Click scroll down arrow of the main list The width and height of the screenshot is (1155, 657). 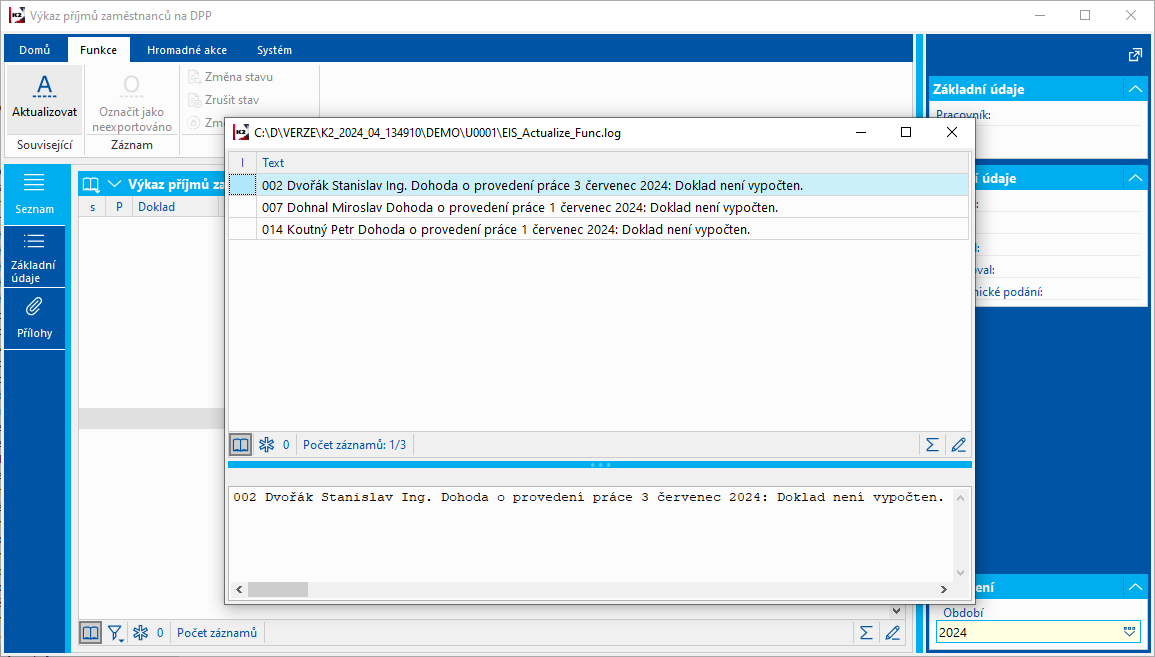(x=896, y=611)
